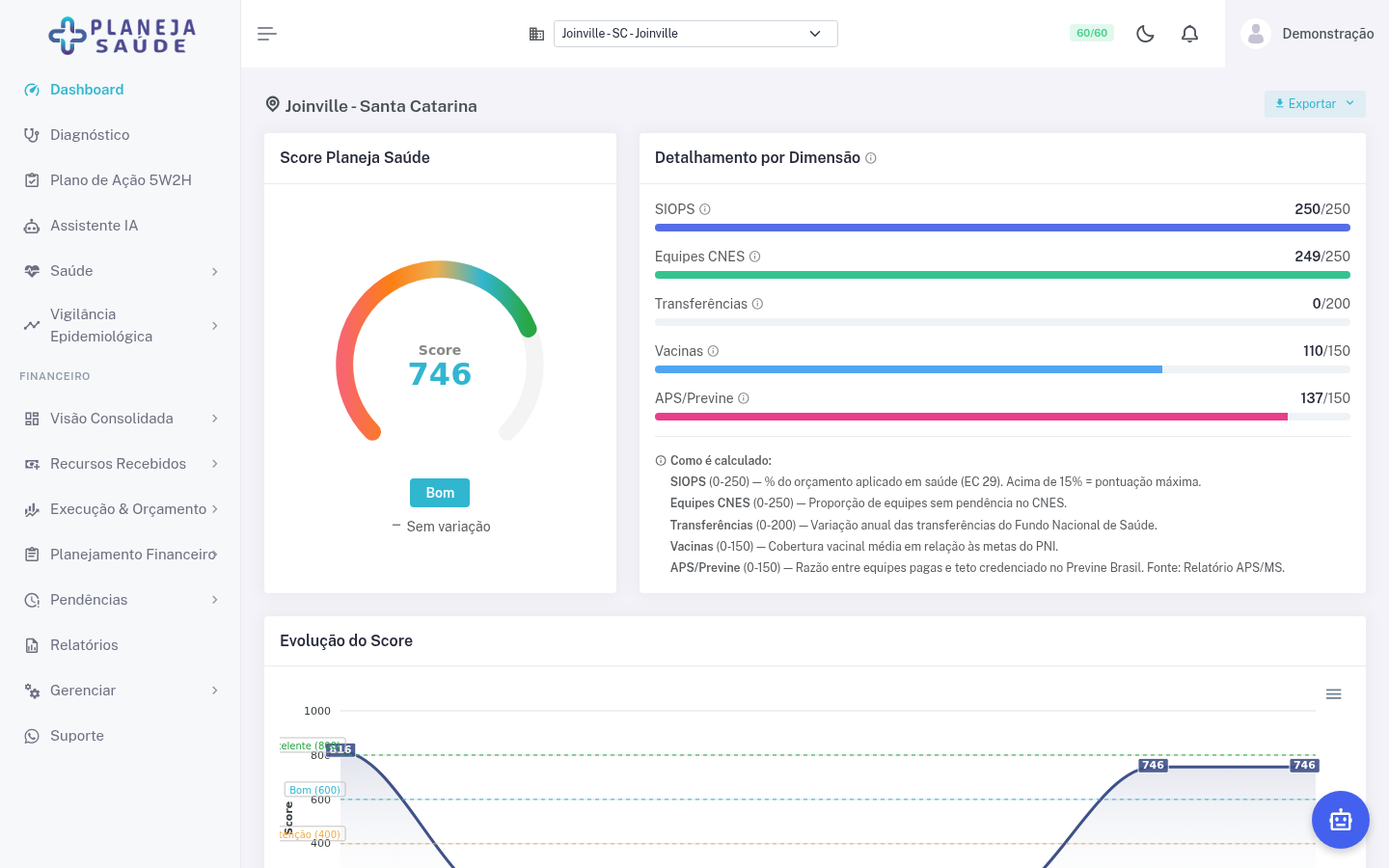Viewport: 1389px width, 868px height.
Task: Click the Sem variação text
Action: 449,527
